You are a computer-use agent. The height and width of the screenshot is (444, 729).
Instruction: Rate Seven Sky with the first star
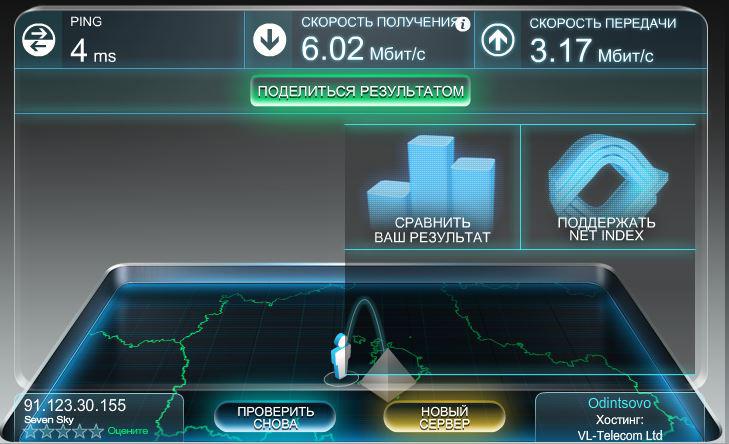coord(30,431)
